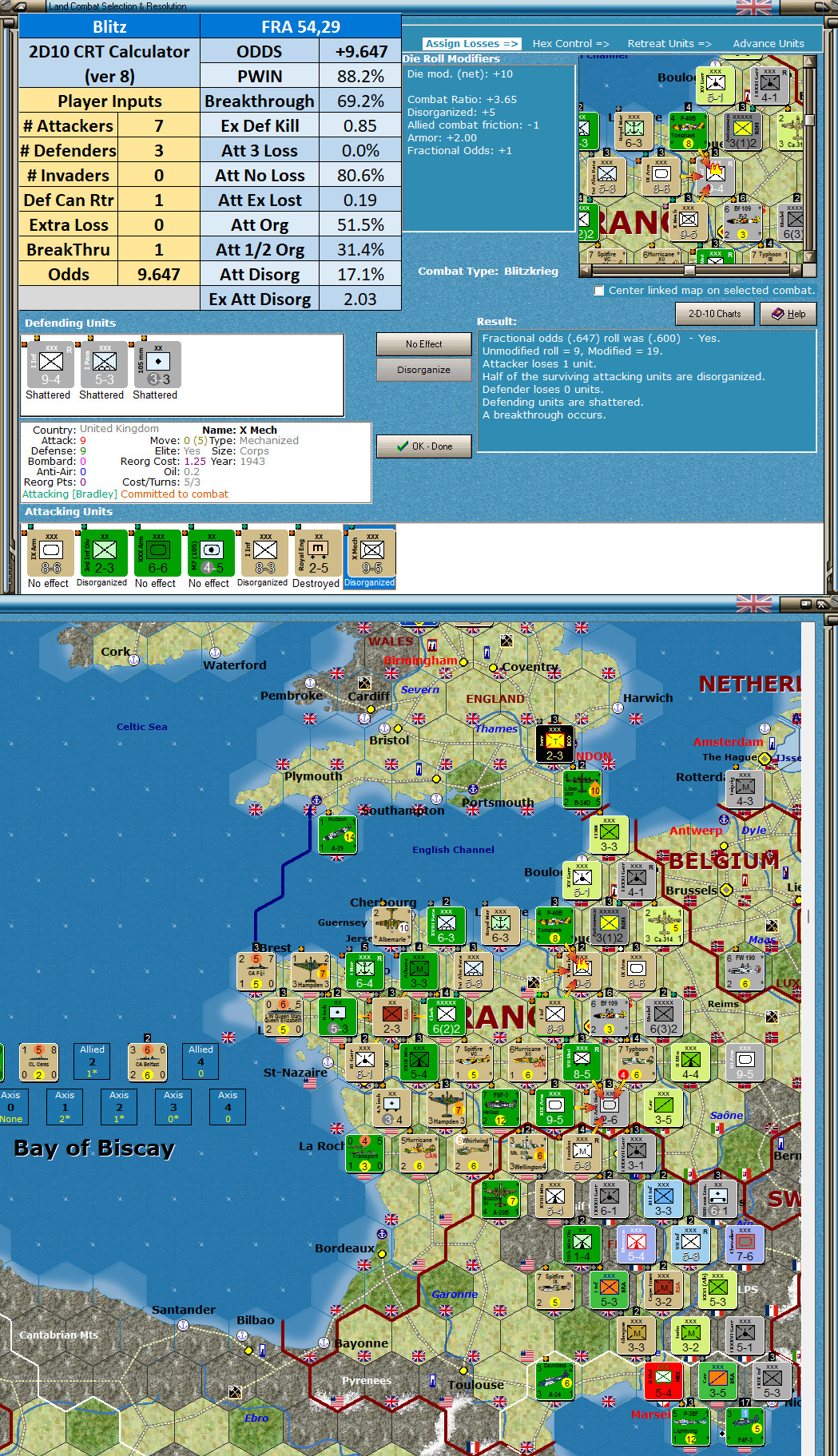This screenshot has width=838, height=1456.
Task: Enable Center linked map on selected combat
Action: (x=599, y=291)
